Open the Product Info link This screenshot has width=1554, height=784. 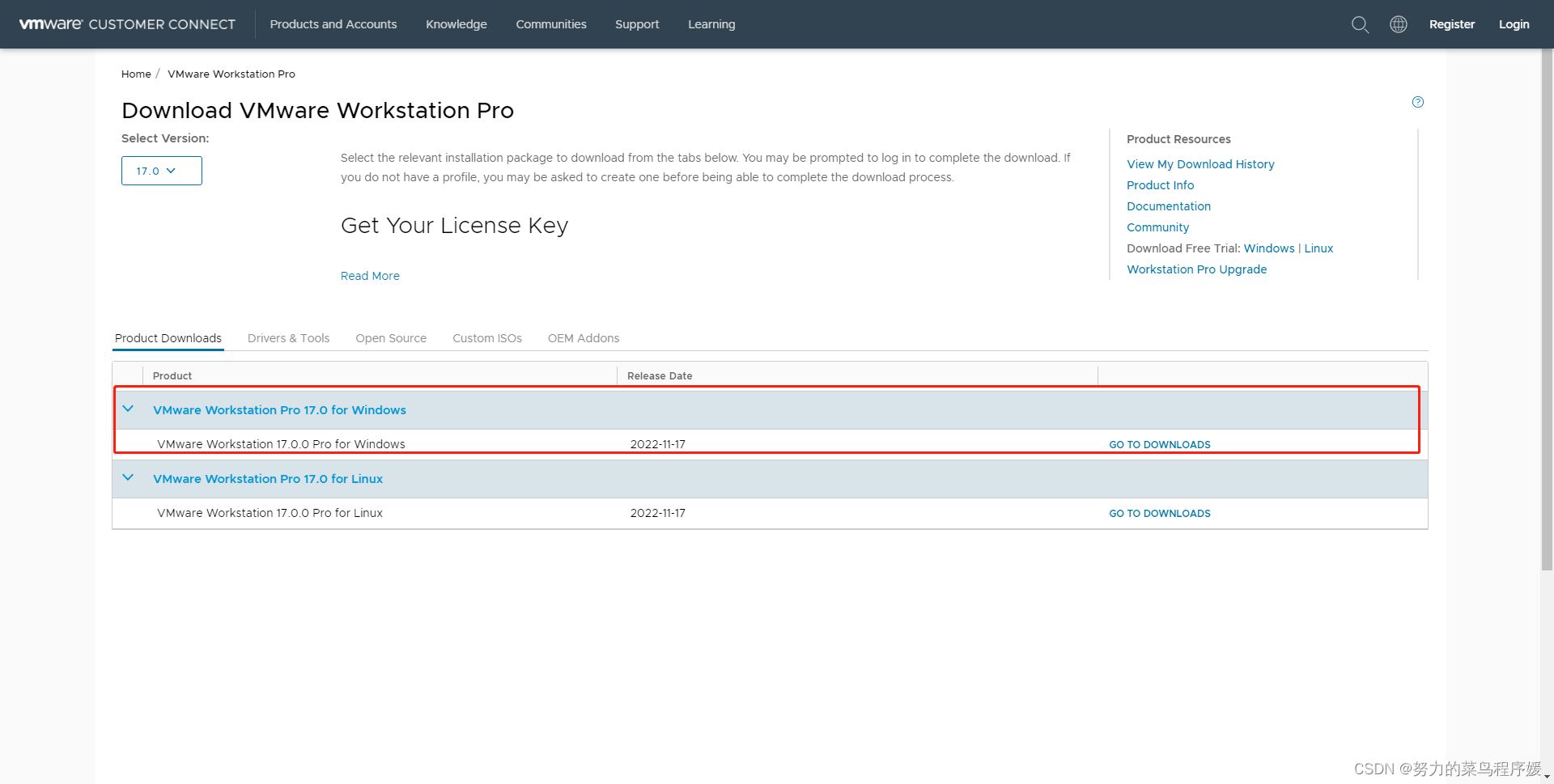(1160, 185)
